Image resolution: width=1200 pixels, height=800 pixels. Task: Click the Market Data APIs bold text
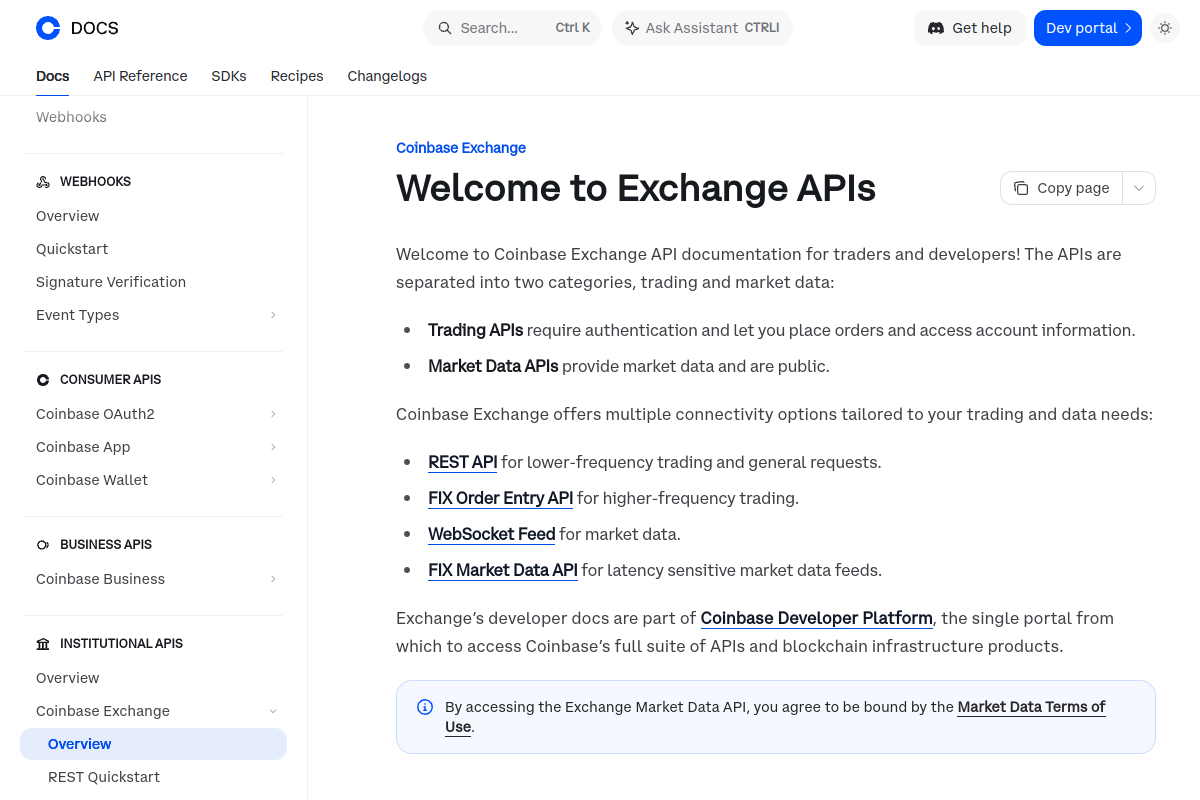pyautogui.click(x=493, y=366)
